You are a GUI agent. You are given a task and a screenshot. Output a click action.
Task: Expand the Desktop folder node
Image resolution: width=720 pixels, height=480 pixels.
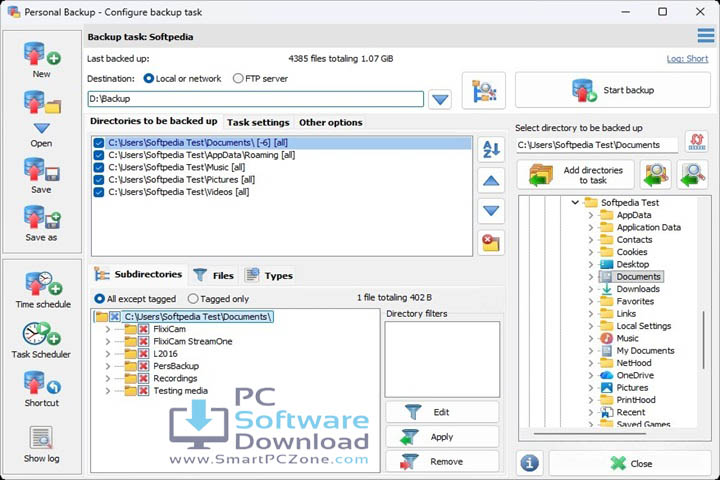591,265
